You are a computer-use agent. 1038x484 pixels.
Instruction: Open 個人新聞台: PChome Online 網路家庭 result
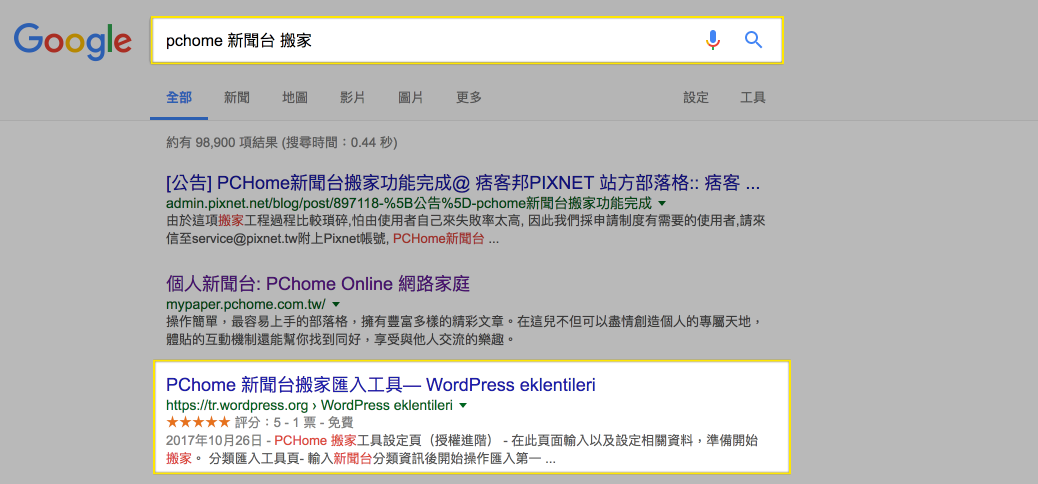point(318,285)
